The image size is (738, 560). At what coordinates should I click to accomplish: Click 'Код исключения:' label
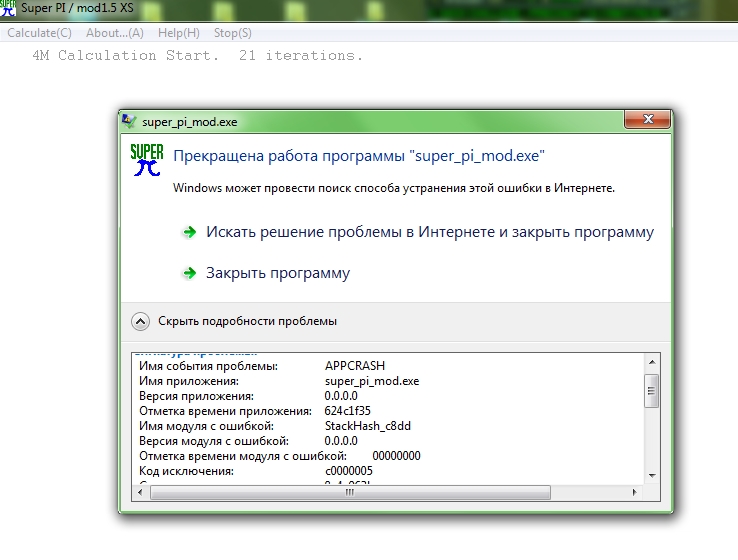pyautogui.click(x=186, y=471)
